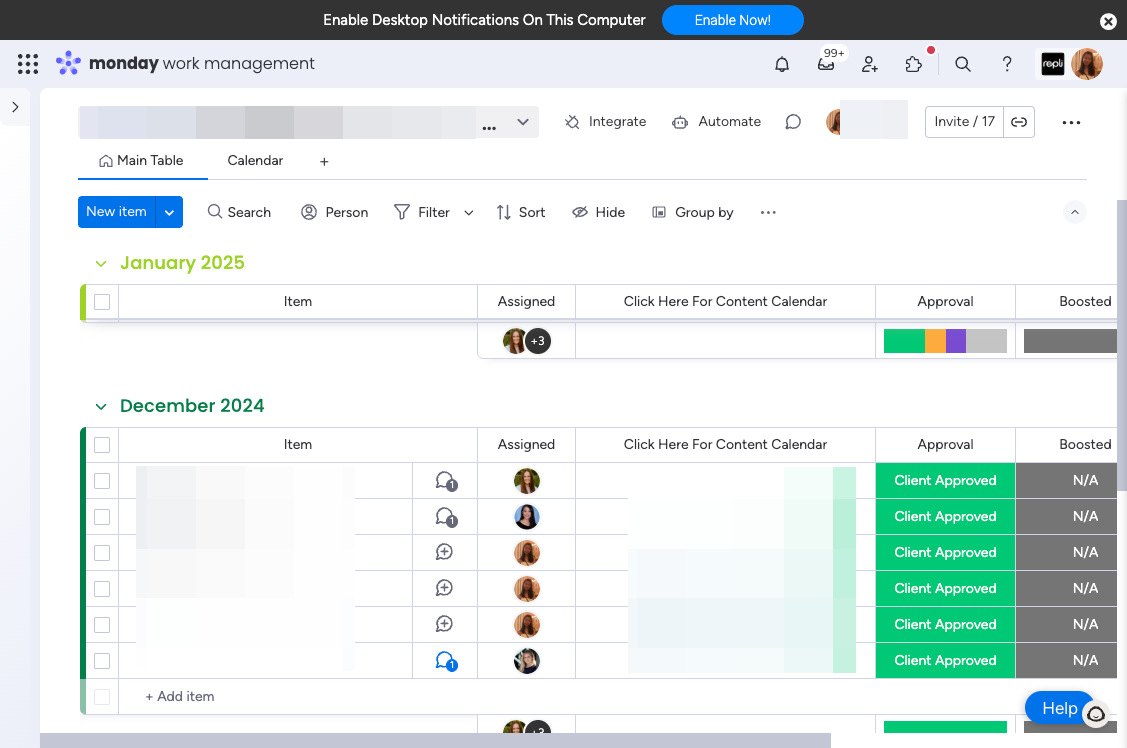Click the Group by toolbar item
Image resolution: width=1127 pixels, height=748 pixels.
pyautogui.click(x=693, y=213)
